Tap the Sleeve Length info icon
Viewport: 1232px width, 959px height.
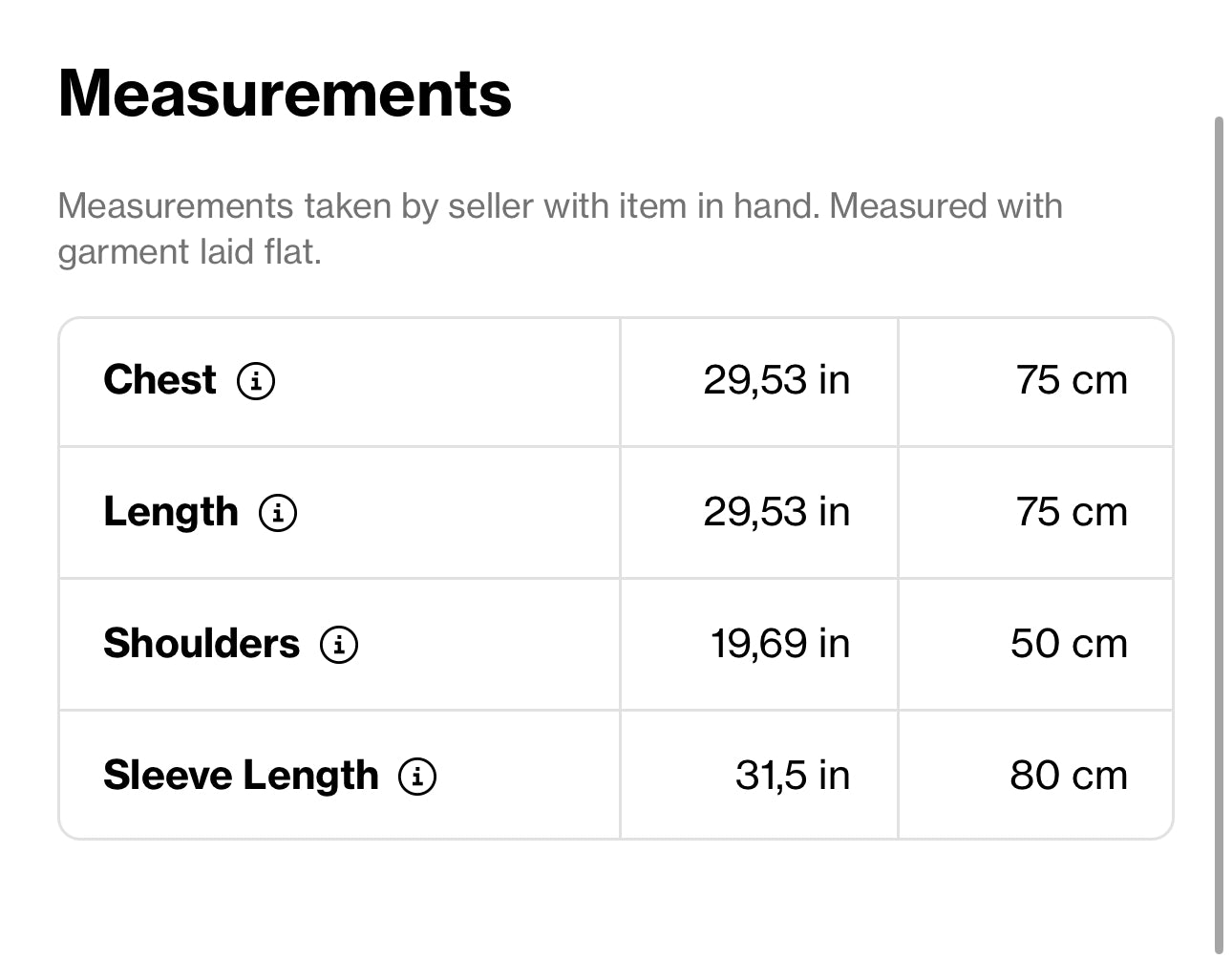417,777
